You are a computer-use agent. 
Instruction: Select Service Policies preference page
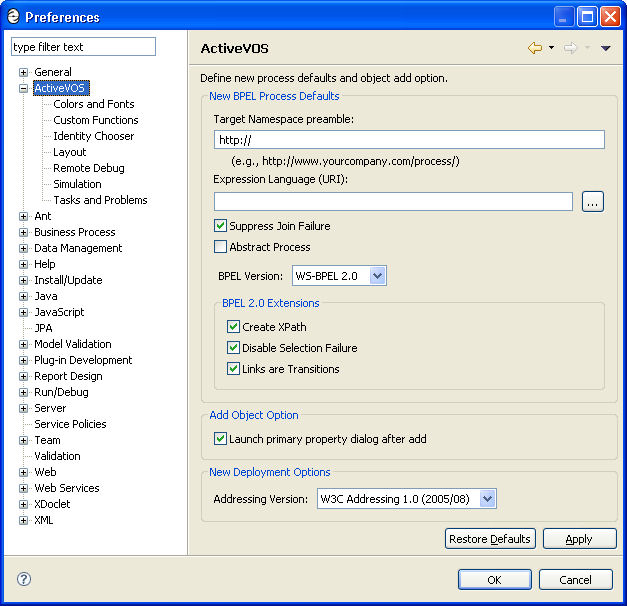(70, 424)
